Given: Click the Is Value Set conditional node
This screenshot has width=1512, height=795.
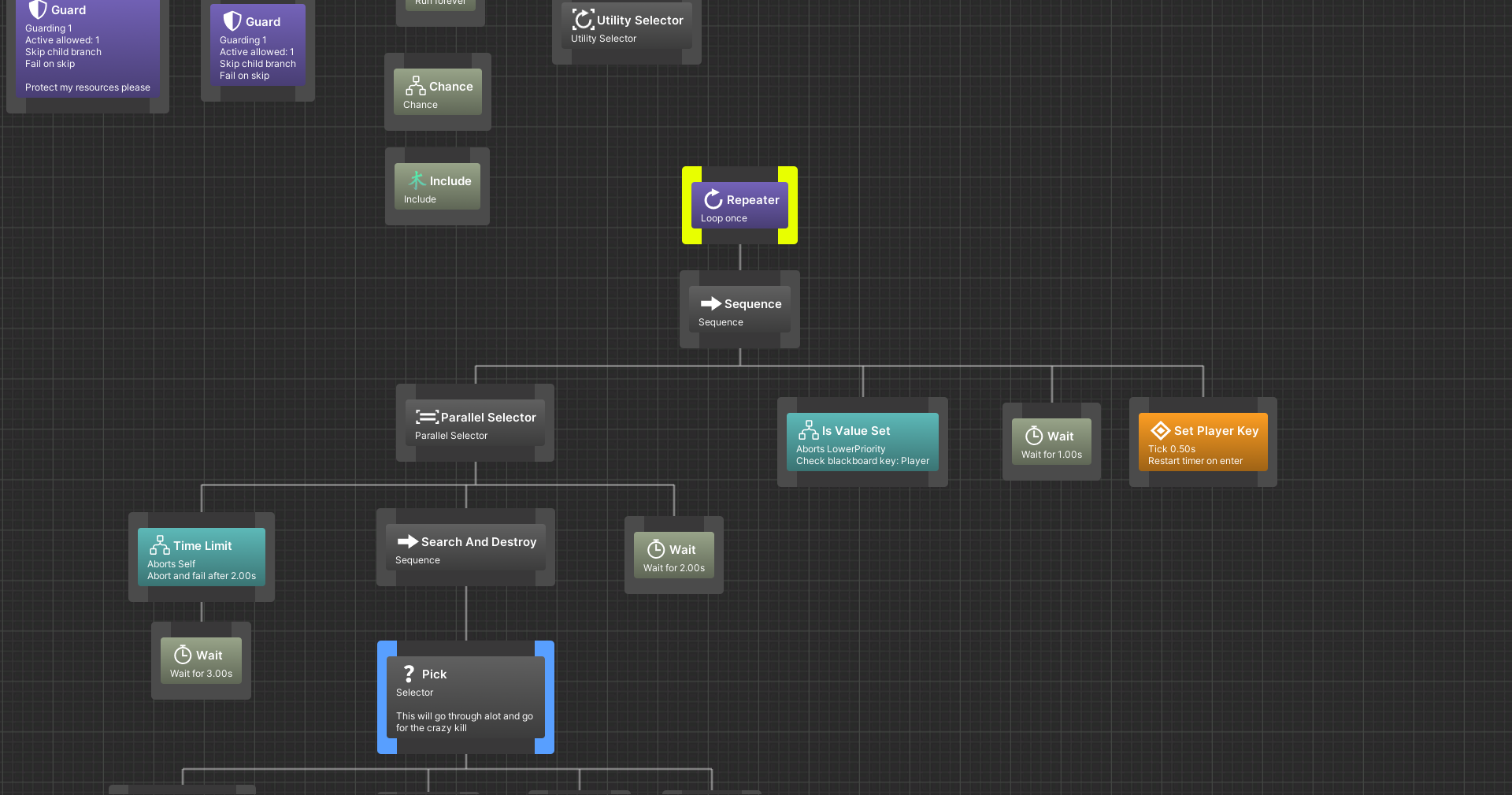Looking at the screenshot, I should (x=862, y=441).
